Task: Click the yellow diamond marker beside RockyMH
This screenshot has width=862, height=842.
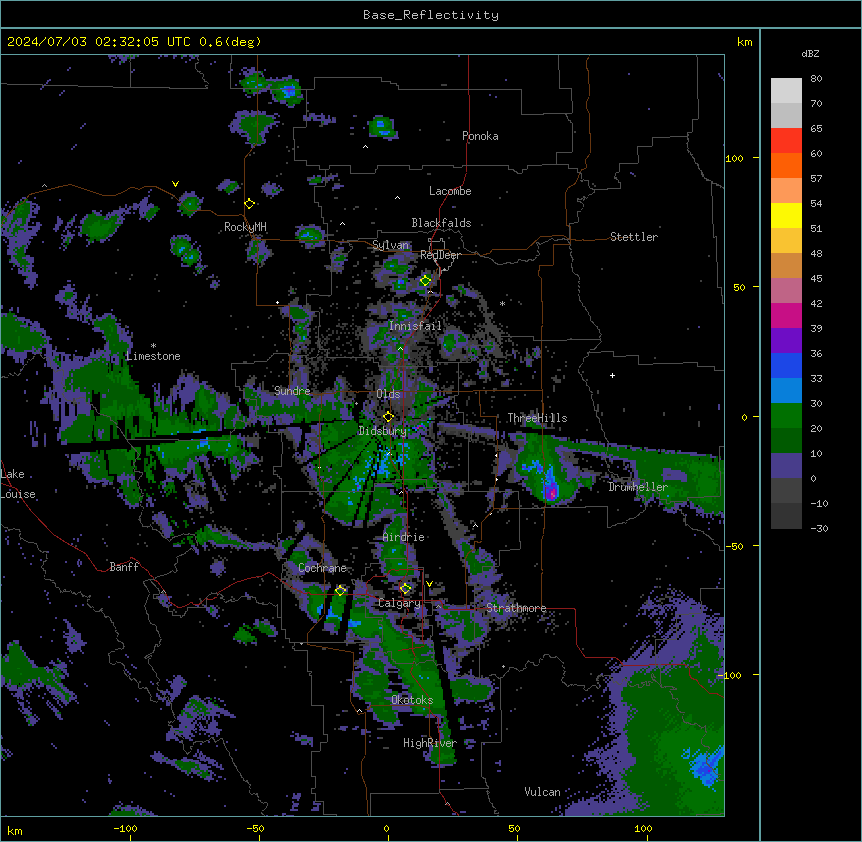Action: tap(250, 204)
